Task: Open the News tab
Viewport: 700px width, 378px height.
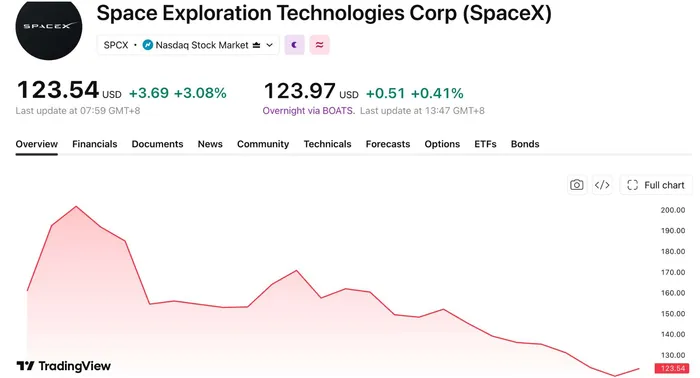Action: click(210, 144)
